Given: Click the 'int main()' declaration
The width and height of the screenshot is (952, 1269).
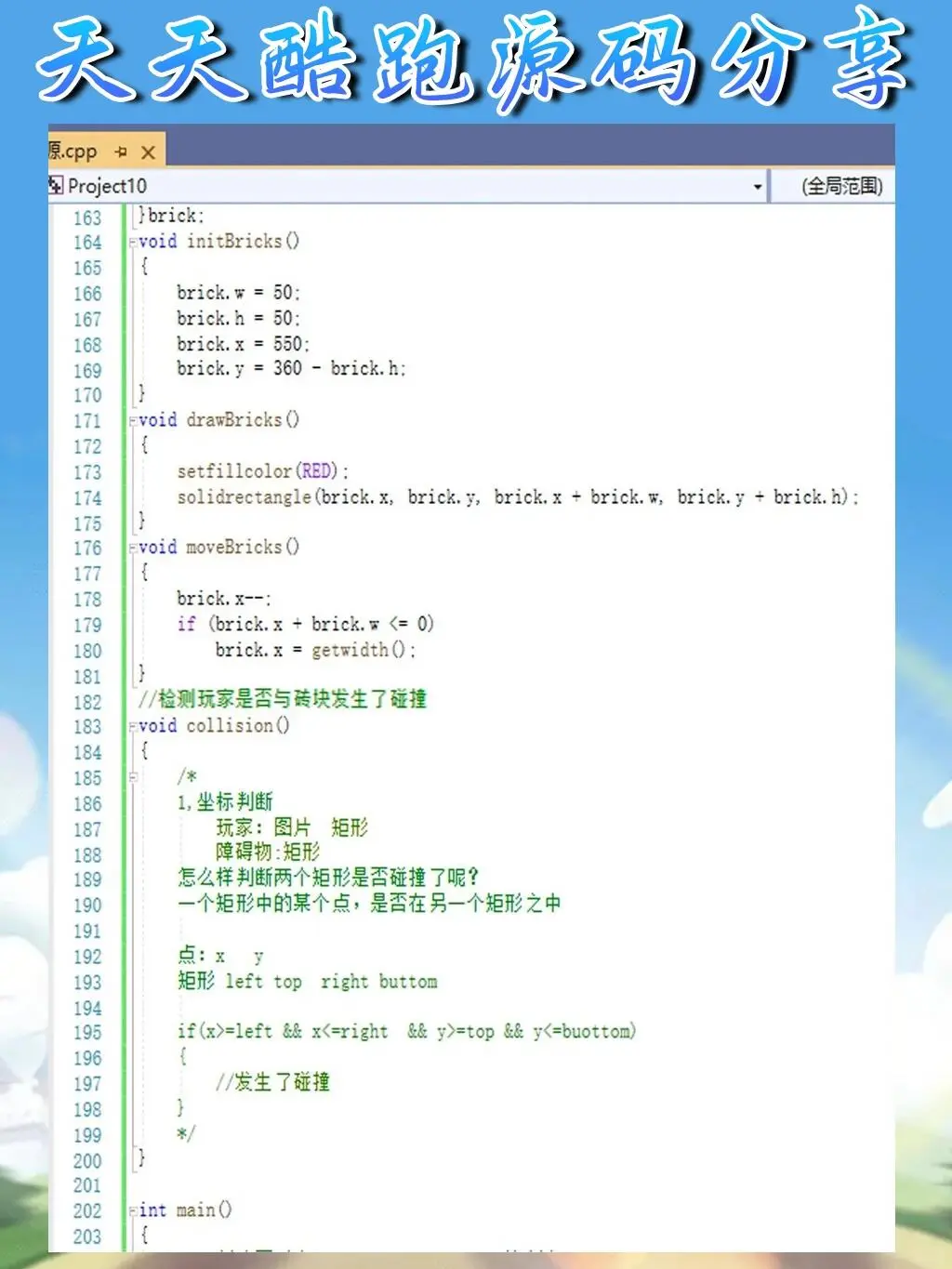Looking at the screenshot, I should click(185, 1210).
